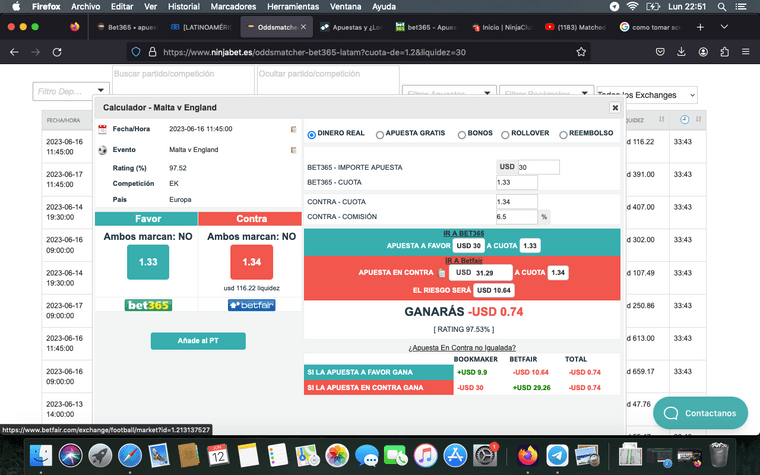Switch to the como tomar scr Google tab
Image resolution: width=760 pixels, height=475 pixels.
[x=650, y=27]
